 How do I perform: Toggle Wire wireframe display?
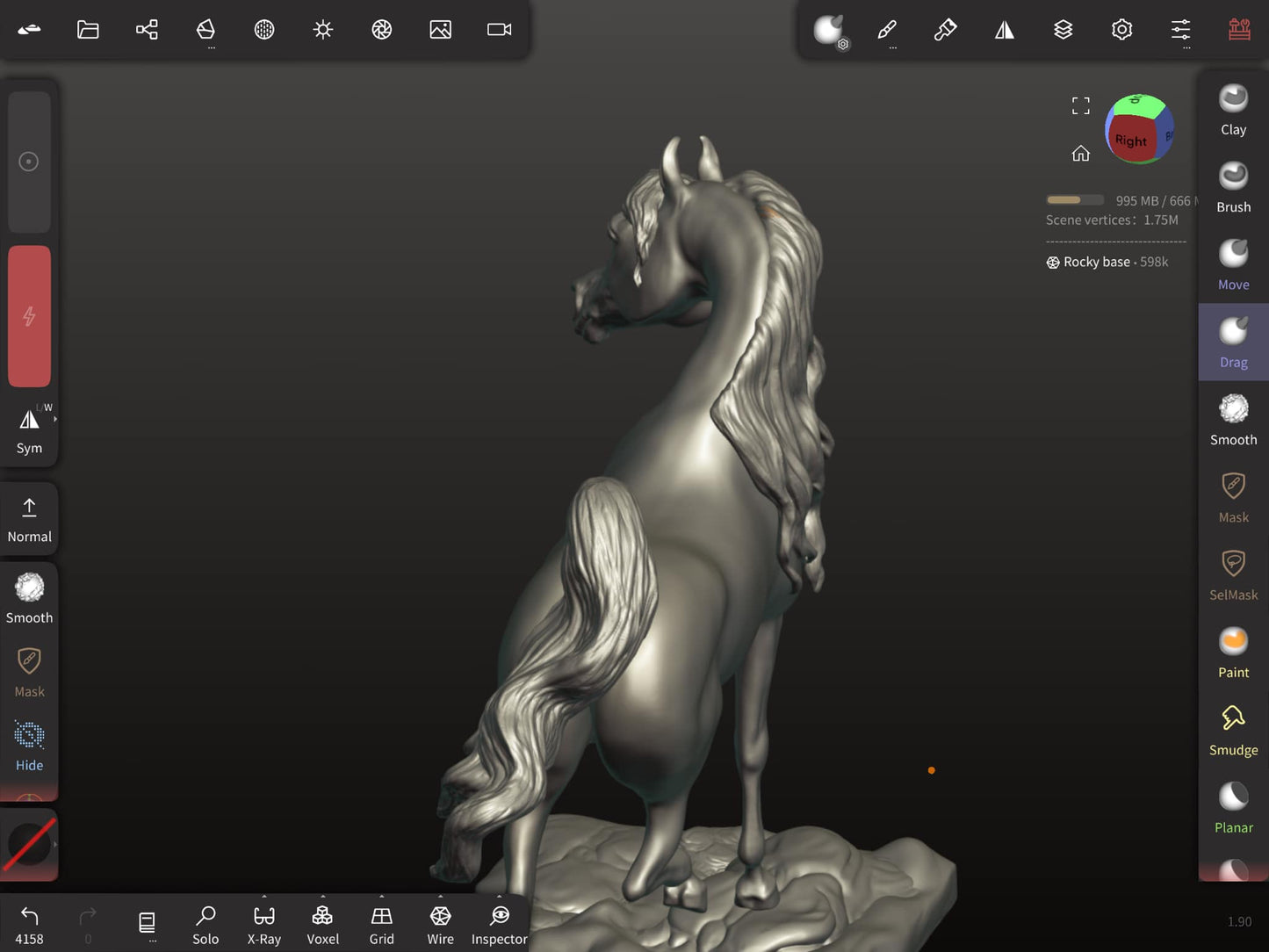pyautogui.click(x=440, y=925)
